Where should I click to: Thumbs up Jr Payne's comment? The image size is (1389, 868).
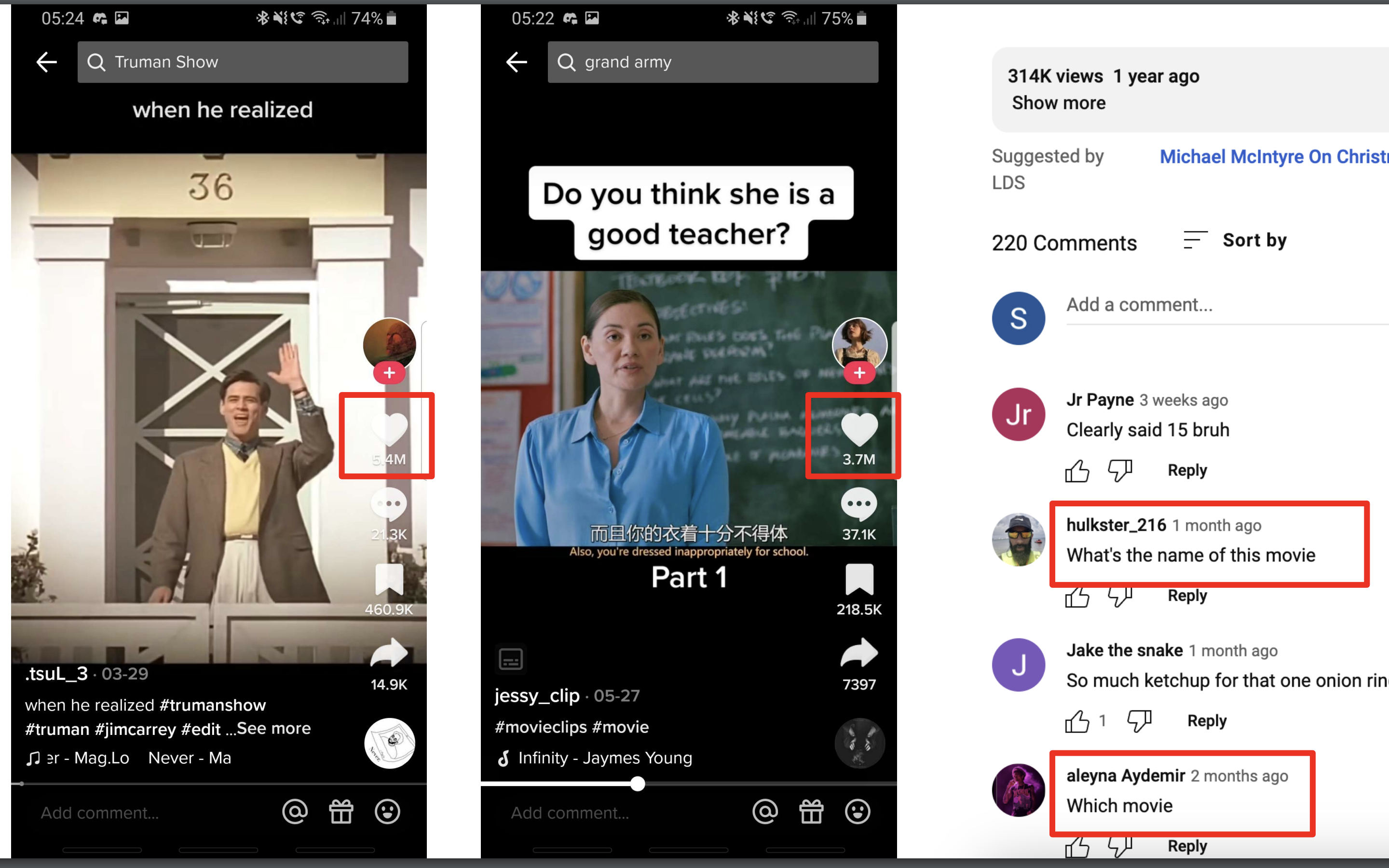click(1077, 471)
